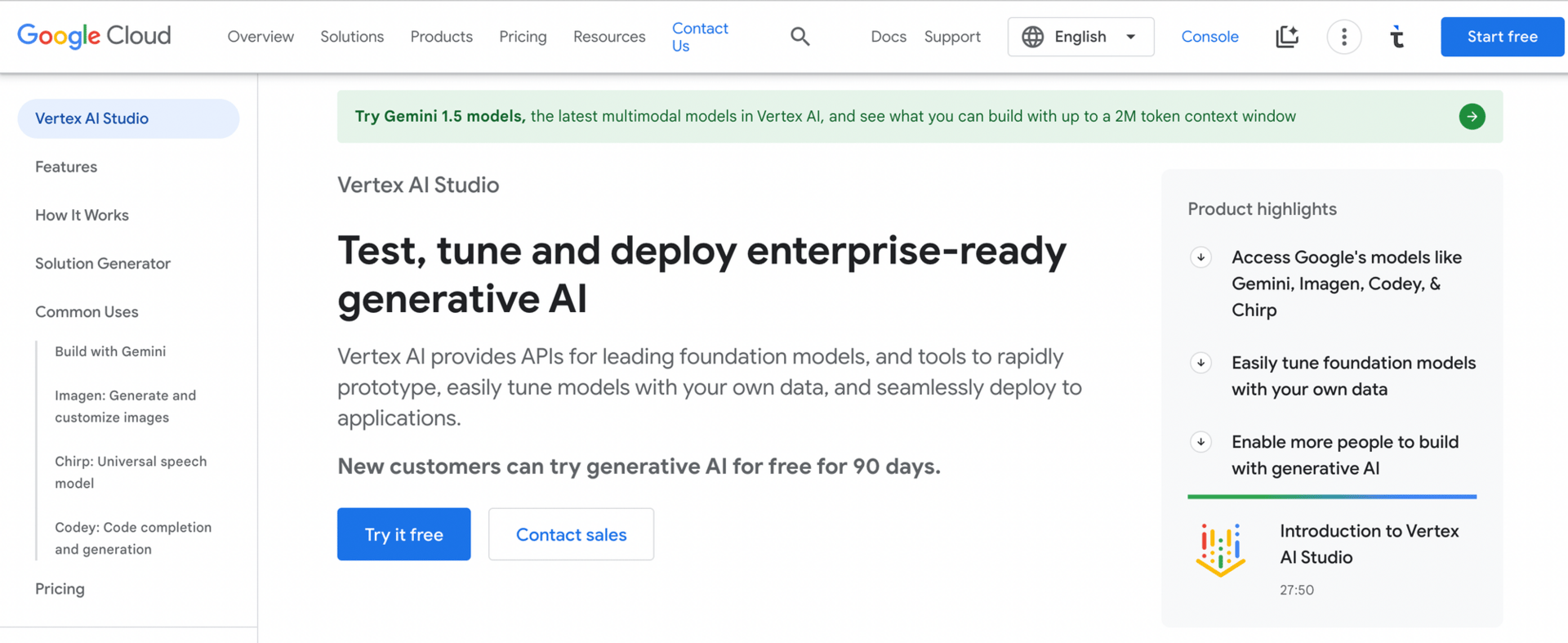Click the 'New customers can try' text

pos(639,467)
